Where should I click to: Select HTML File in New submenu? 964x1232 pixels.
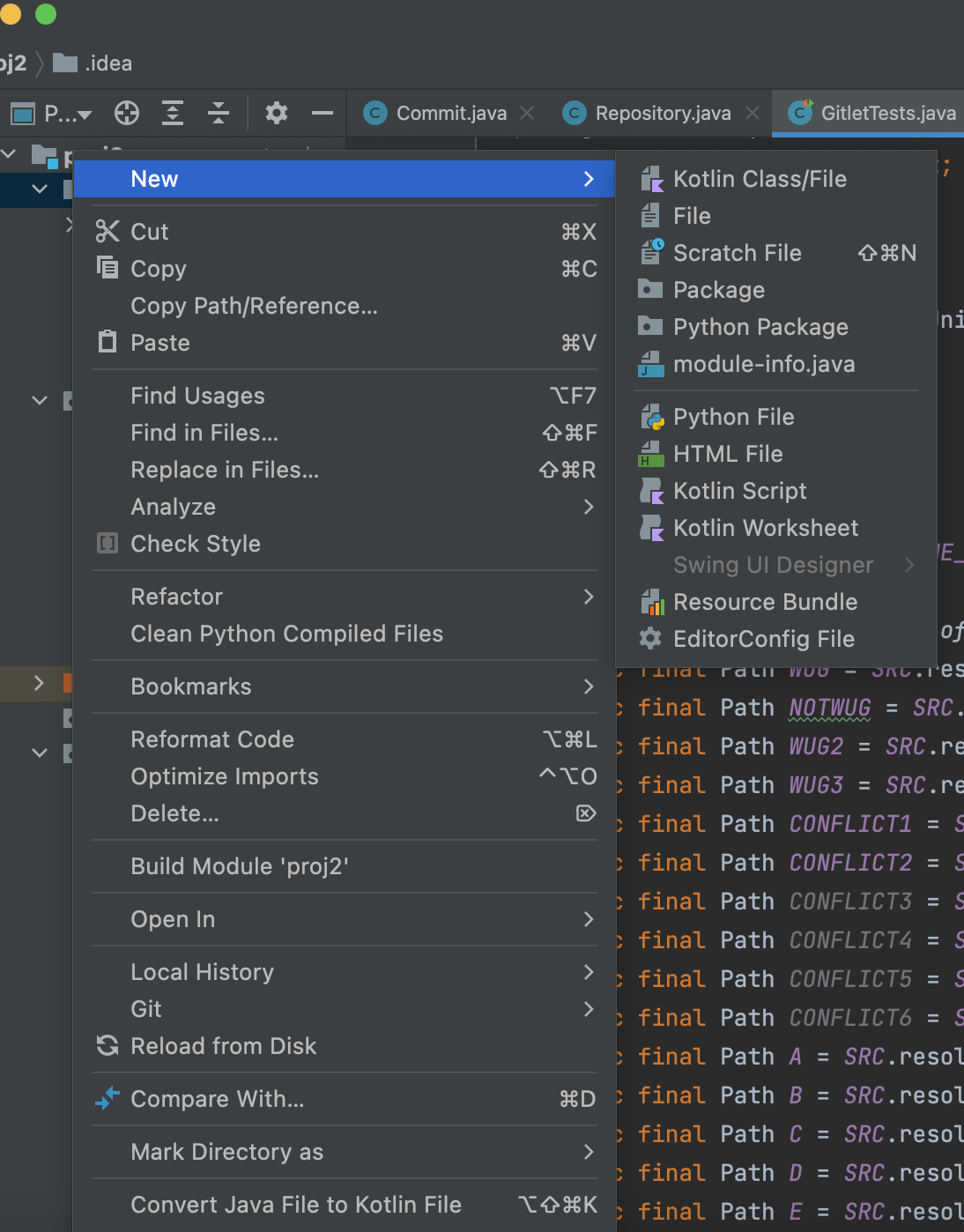(727, 454)
